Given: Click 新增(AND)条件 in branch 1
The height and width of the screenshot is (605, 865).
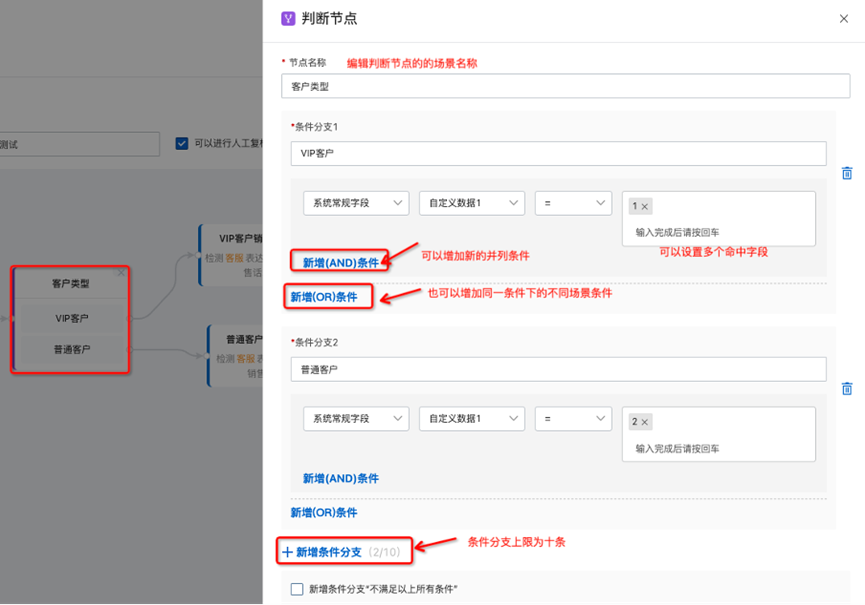Looking at the screenshot, I should (x=341, y=263).
